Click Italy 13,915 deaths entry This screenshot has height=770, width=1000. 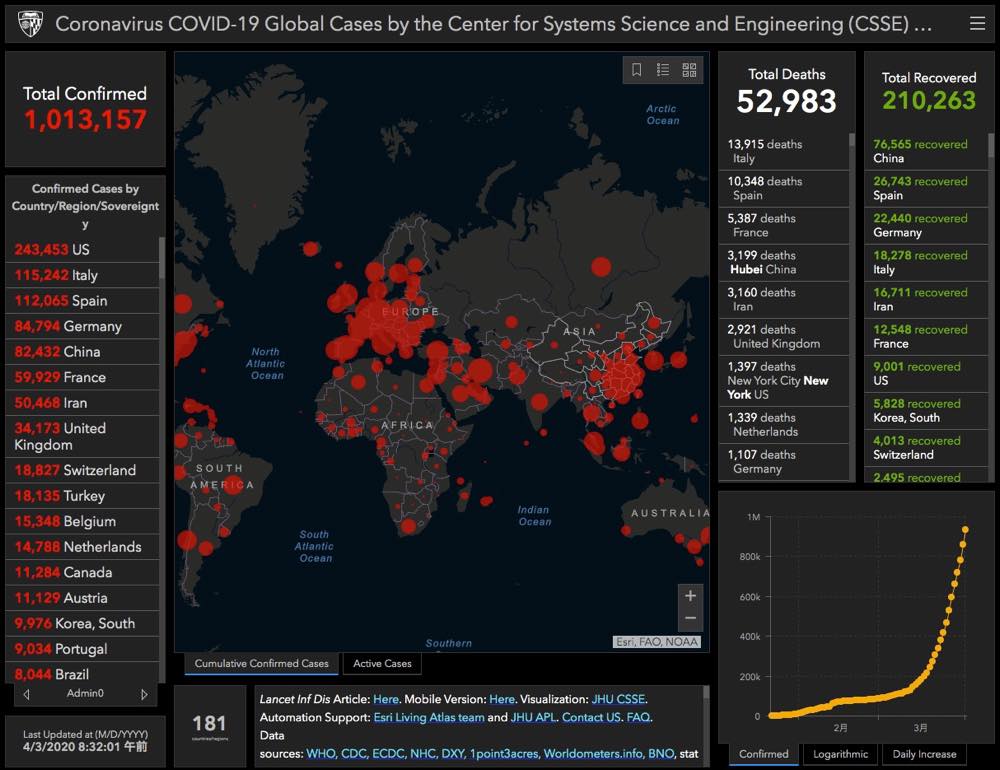coord(784,151)
